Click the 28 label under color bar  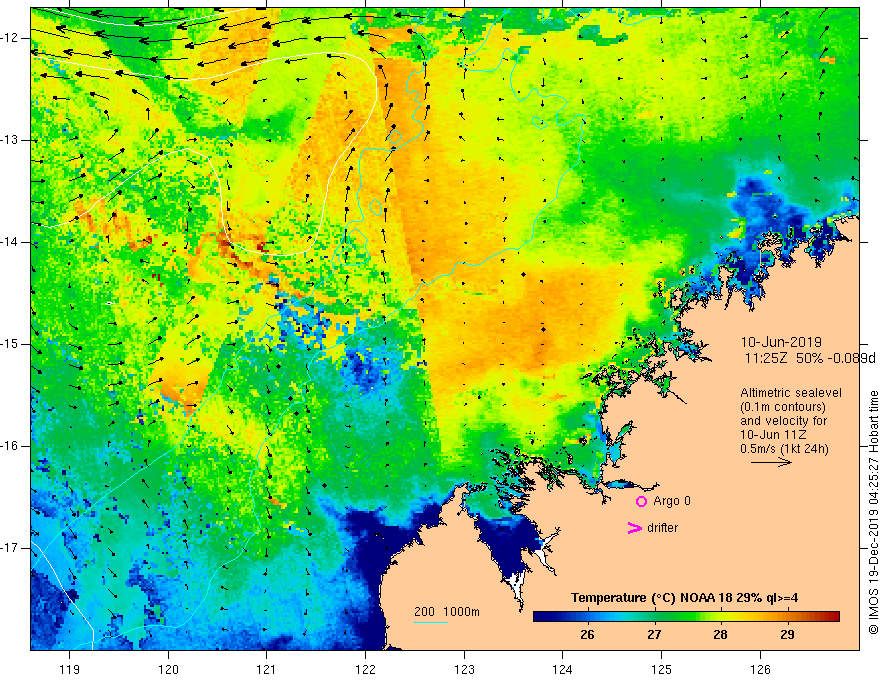[x=720, y=635]
